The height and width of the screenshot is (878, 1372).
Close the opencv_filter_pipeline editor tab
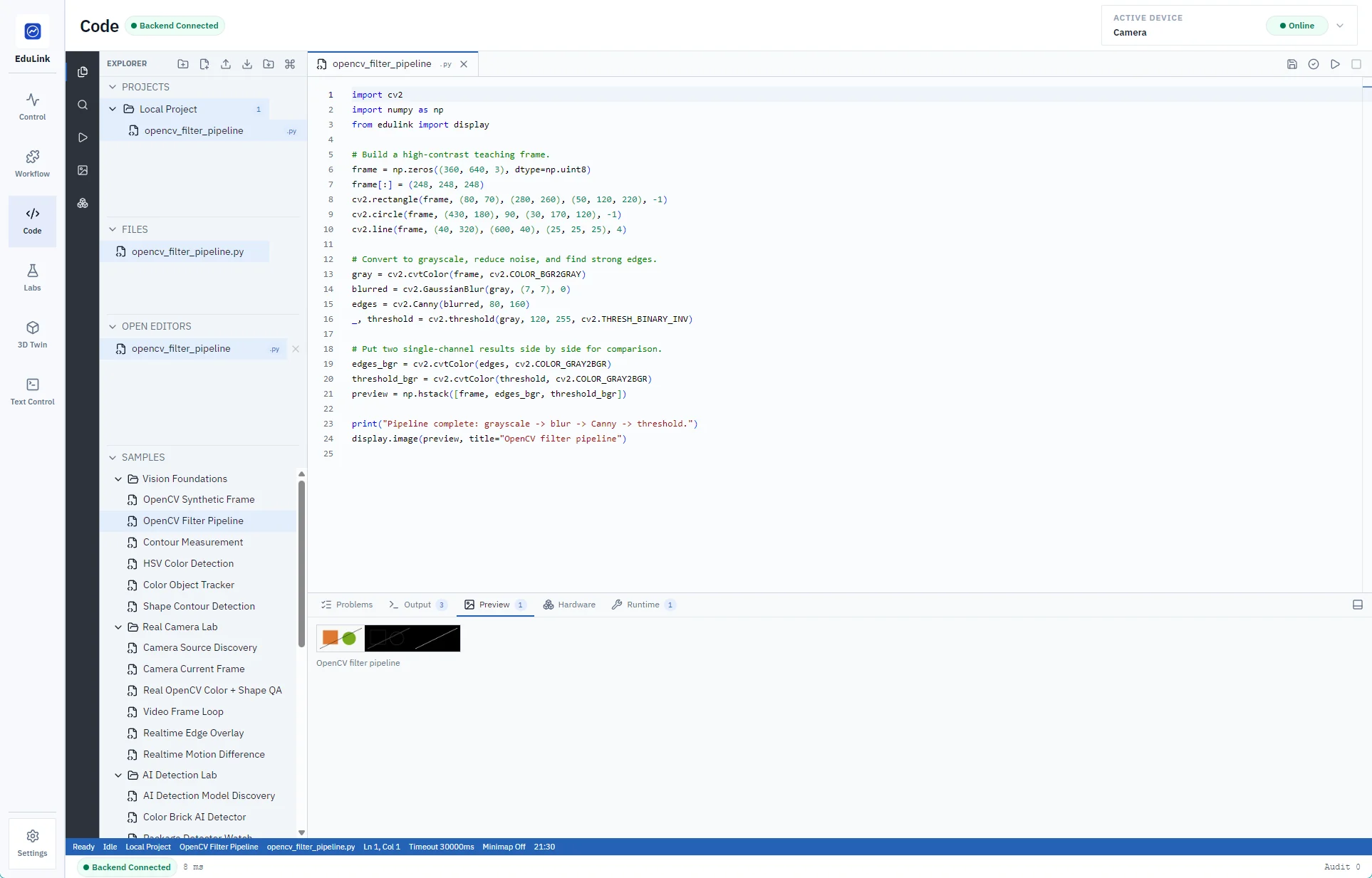pos(464,64)
